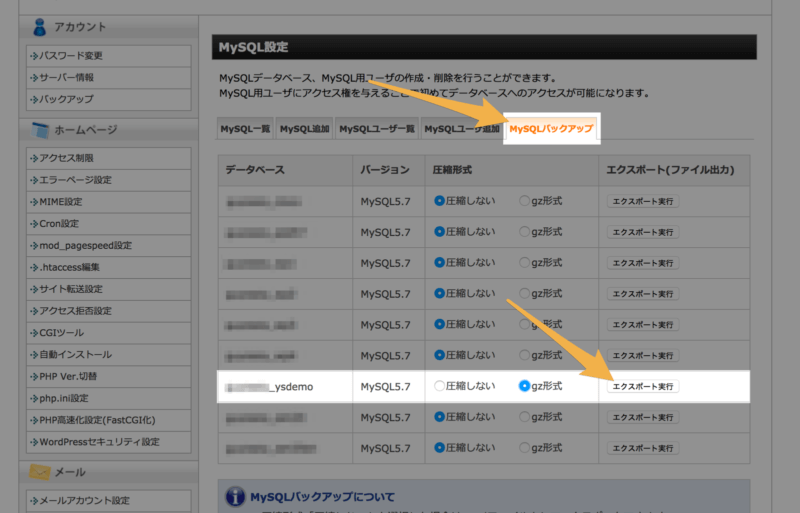This screenshot has height=513, width=800.
Task: Click the Homepage section icon in sidebar
Action: pos(41,130)
